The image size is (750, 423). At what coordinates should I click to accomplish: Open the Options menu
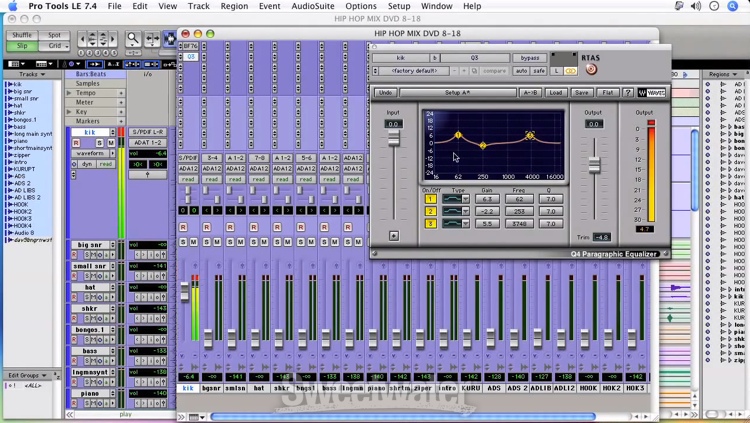coord(361,6)
